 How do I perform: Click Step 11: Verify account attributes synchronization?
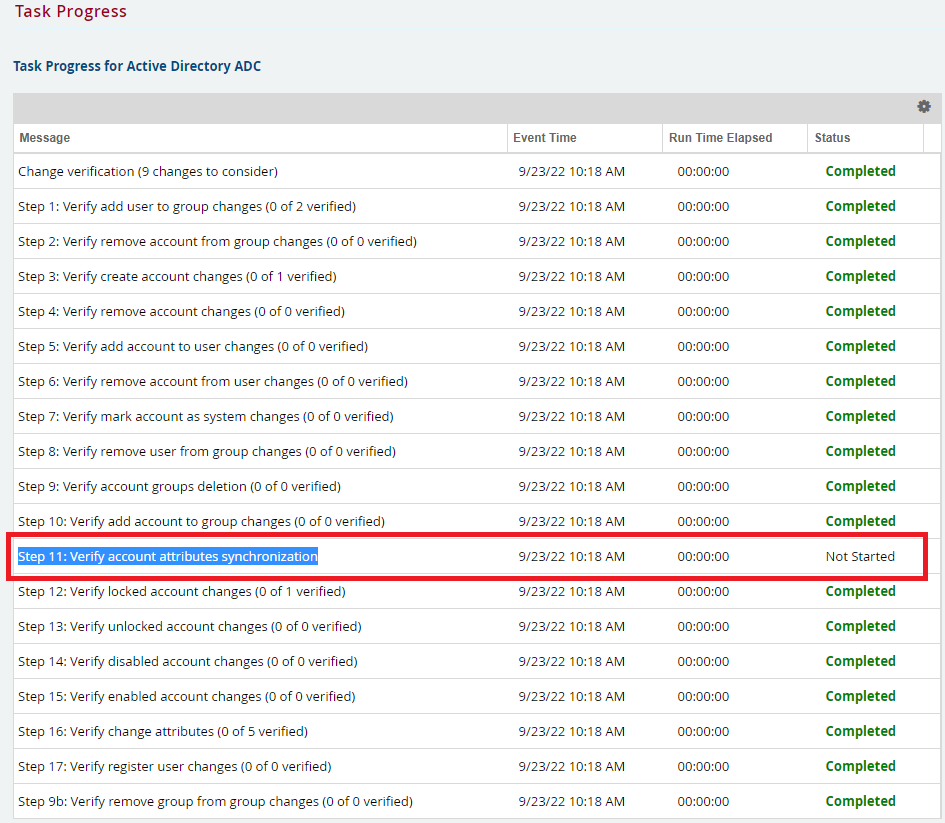point(170,556)
